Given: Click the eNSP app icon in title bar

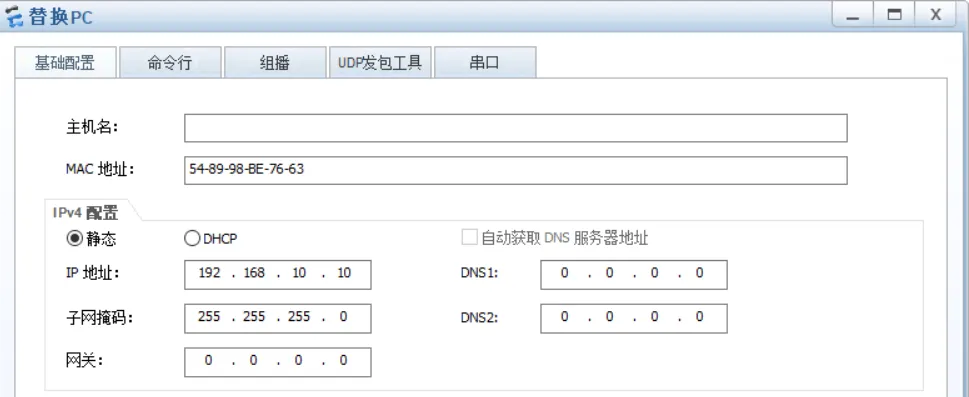Looking at the screenshot, I should click(x=14, y=17).
